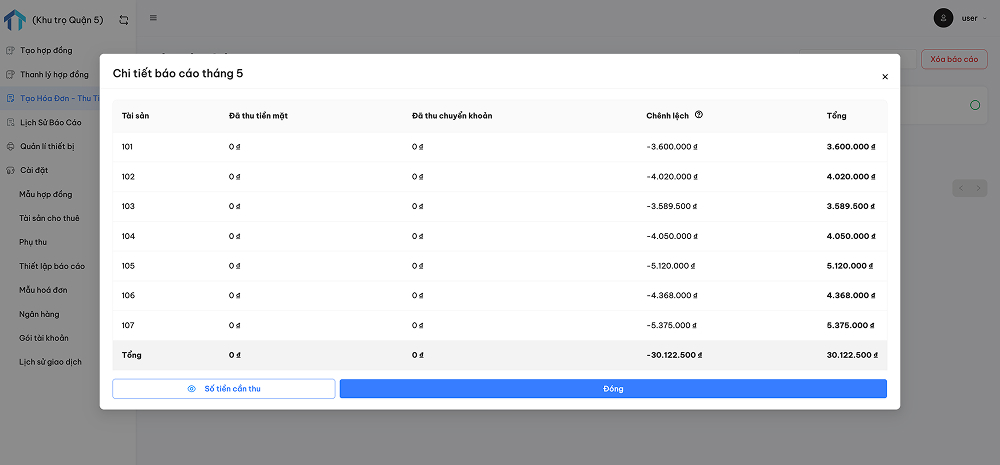The width and height of the screenshot is (1000, 465).
Task: Select the row for asset 107
Action: 499,325
